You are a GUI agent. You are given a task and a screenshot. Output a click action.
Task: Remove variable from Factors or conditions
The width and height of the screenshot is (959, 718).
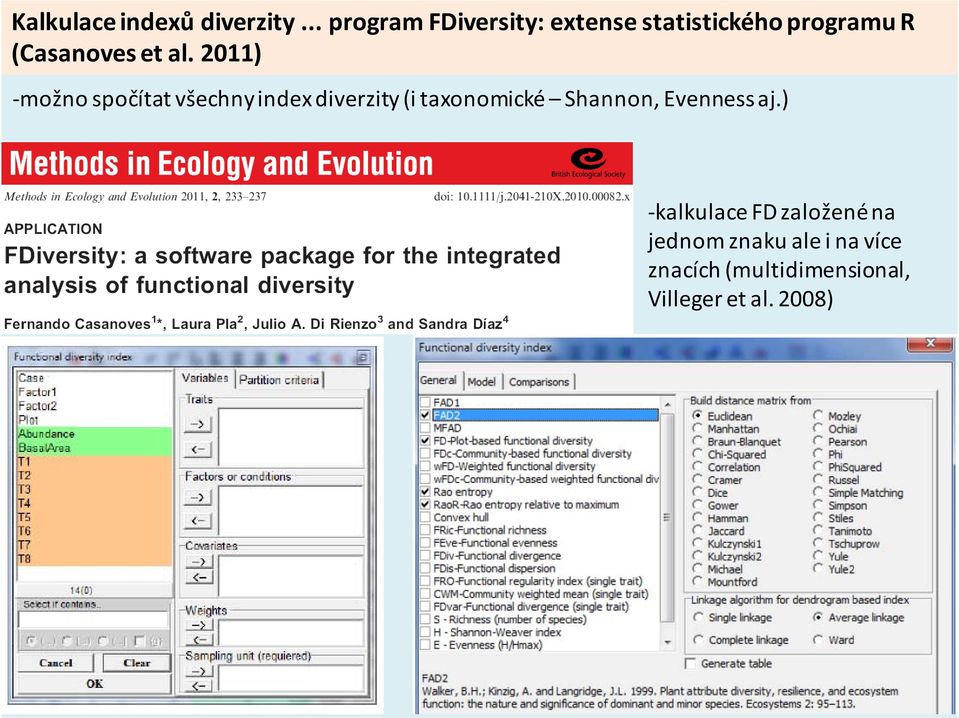(198, 520)
